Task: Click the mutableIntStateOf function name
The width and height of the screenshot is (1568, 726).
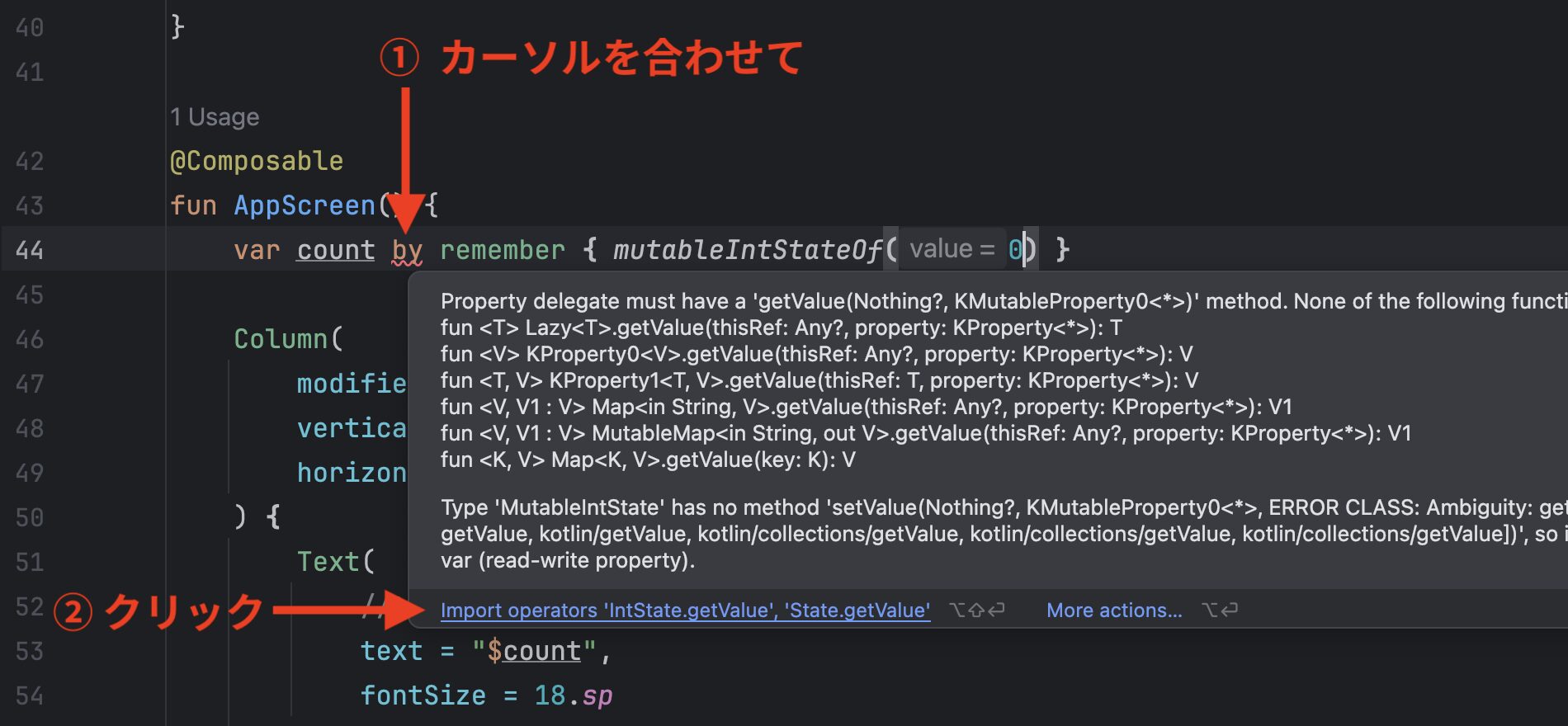Action: [x=747, y=250]
